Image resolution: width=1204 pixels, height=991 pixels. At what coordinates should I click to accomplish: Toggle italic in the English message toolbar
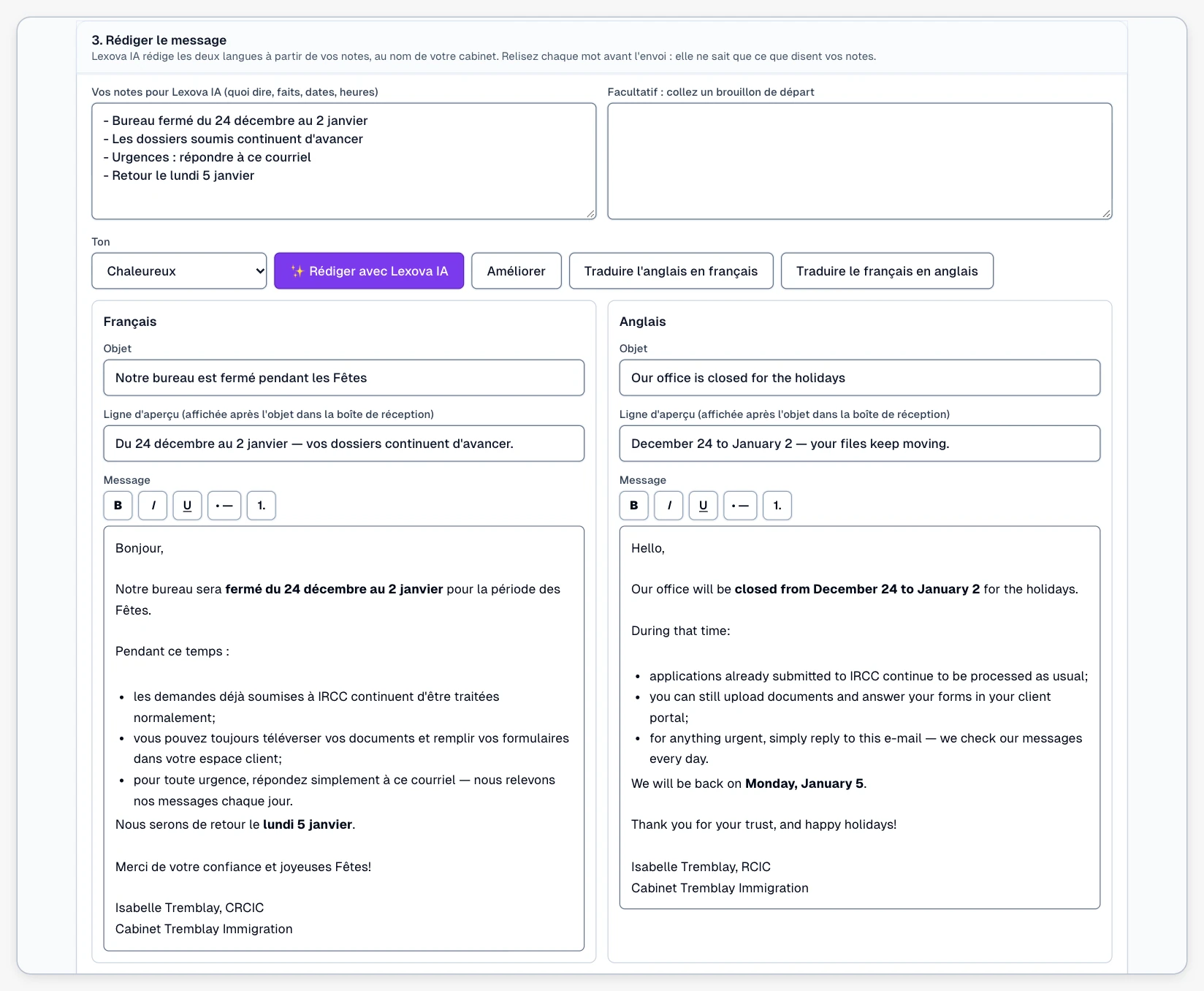point(668,505)
